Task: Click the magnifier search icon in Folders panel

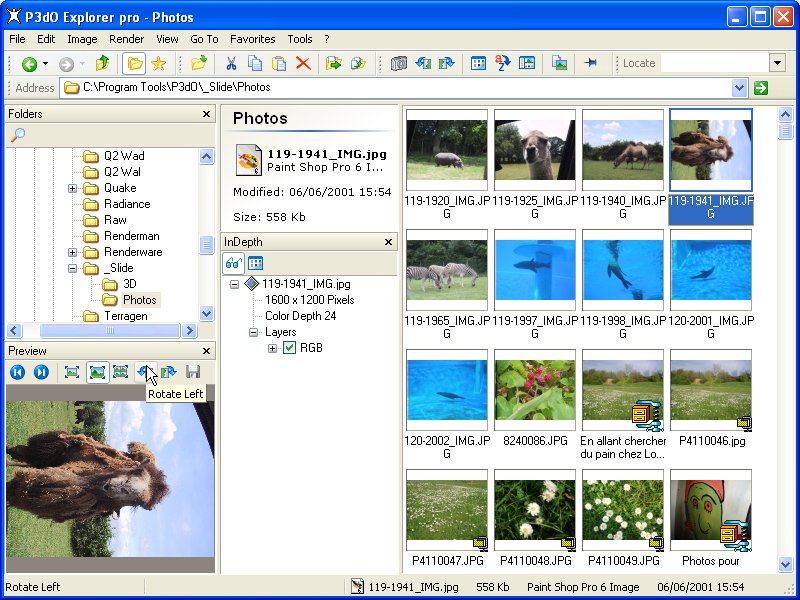Action: click(18, 135)
